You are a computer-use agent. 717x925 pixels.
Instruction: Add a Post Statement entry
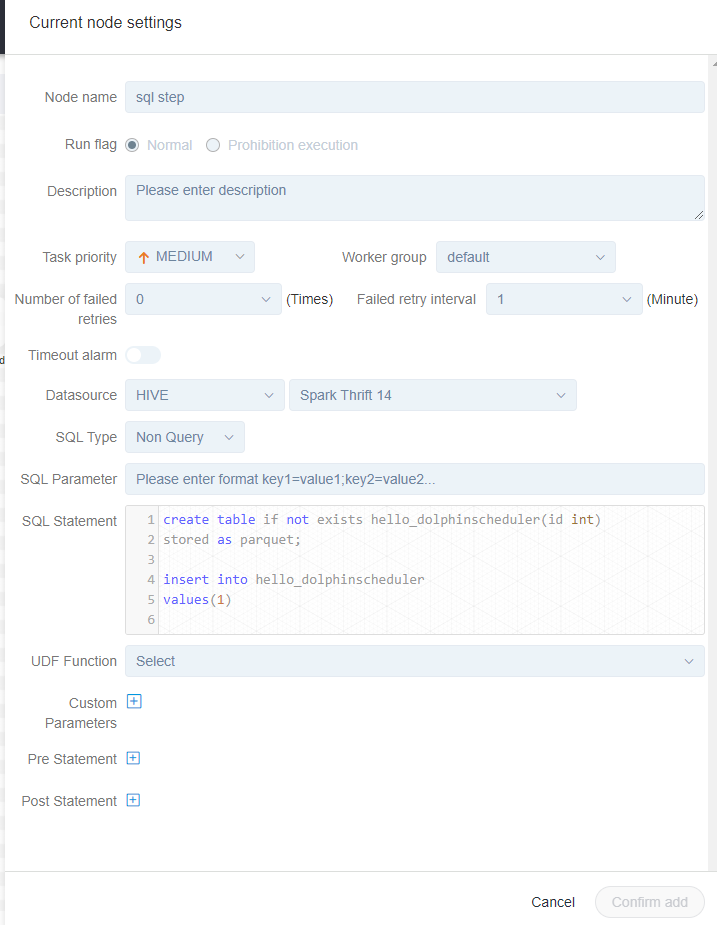tap(133, 800)
